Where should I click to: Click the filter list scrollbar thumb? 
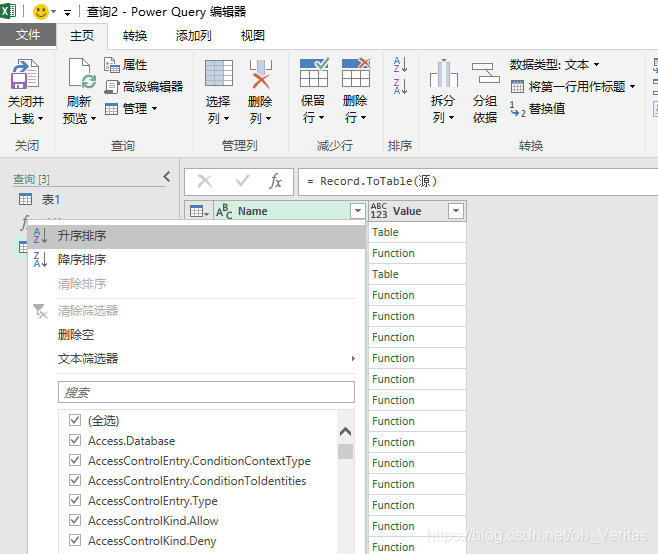tap(345, 452)
